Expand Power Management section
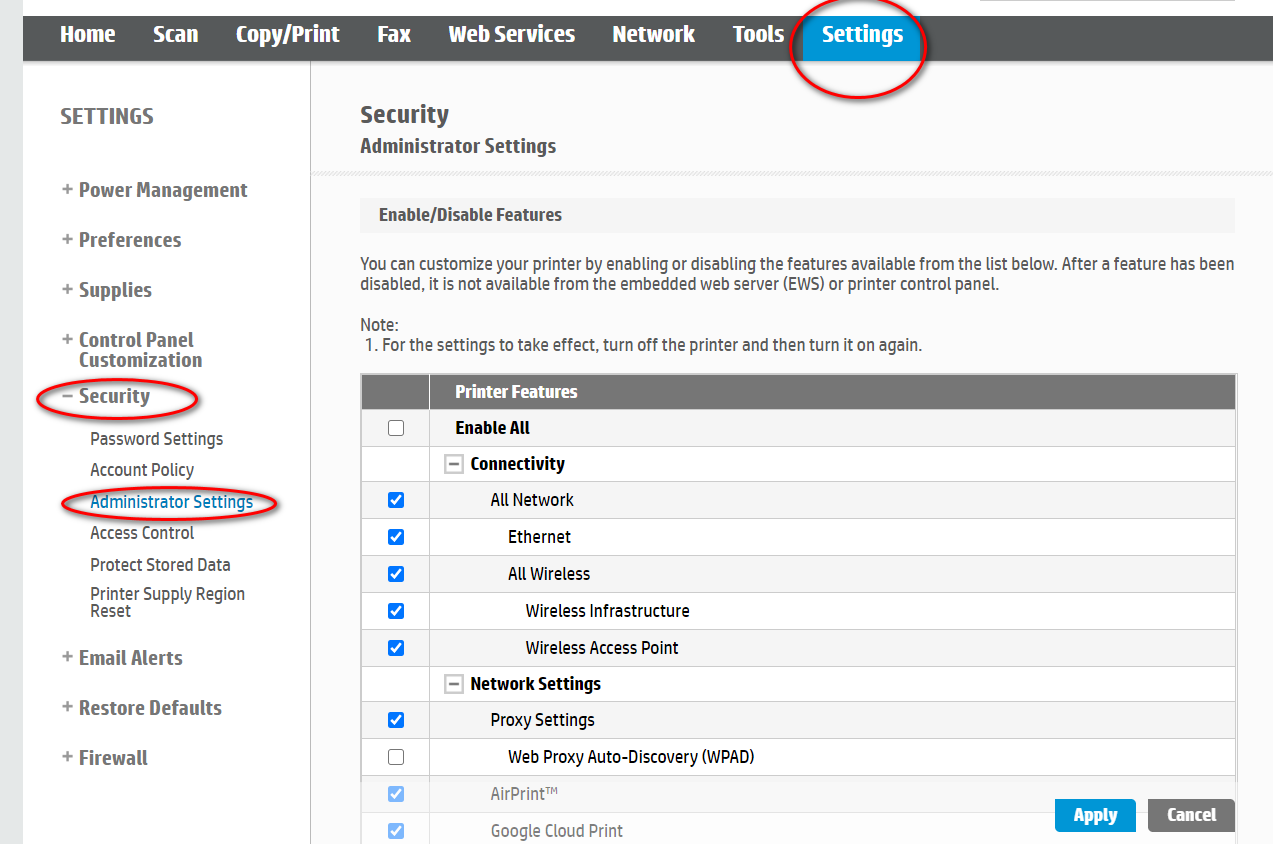This screenshot has height=844, width=1273. pos(162,190)
